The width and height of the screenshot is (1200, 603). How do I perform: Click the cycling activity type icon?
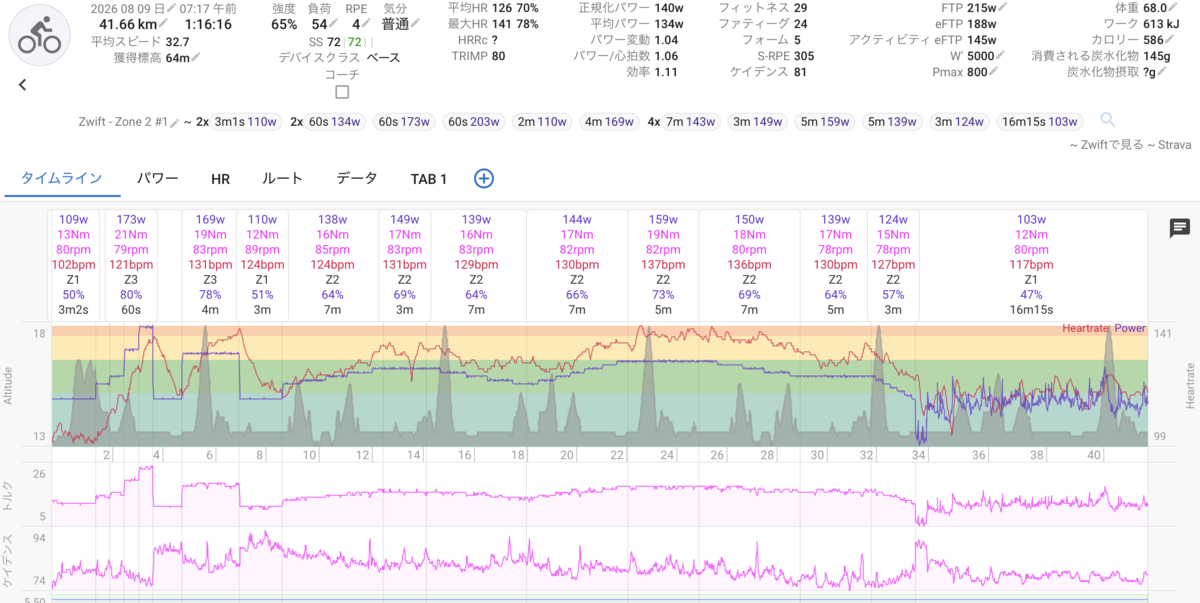[x=41, y=33]
